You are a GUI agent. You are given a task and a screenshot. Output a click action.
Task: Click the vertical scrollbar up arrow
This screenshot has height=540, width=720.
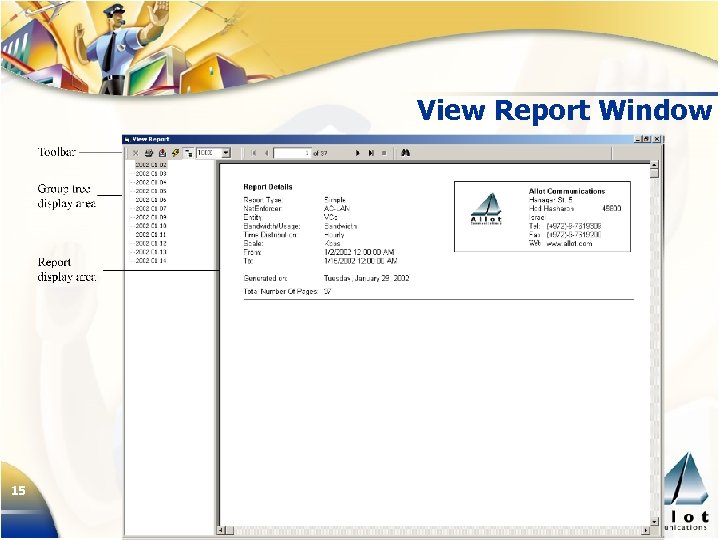tap(655, 165)
